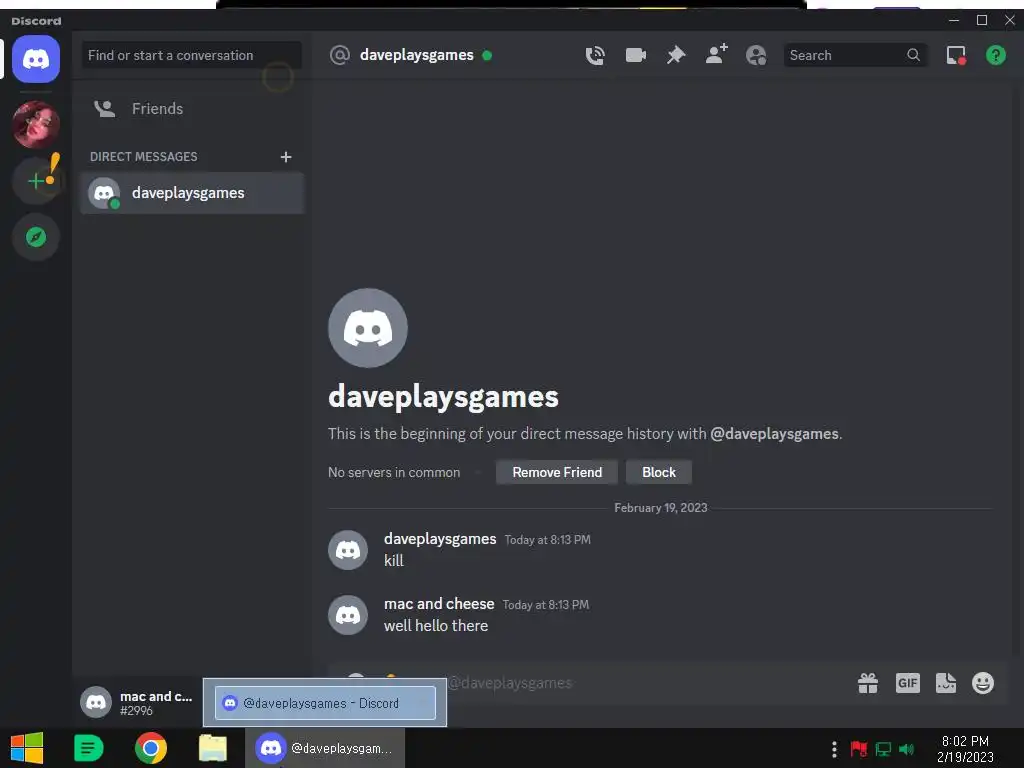Open Windows Start menu
Screen dimensions: 1024x768
tap(27, 748)
